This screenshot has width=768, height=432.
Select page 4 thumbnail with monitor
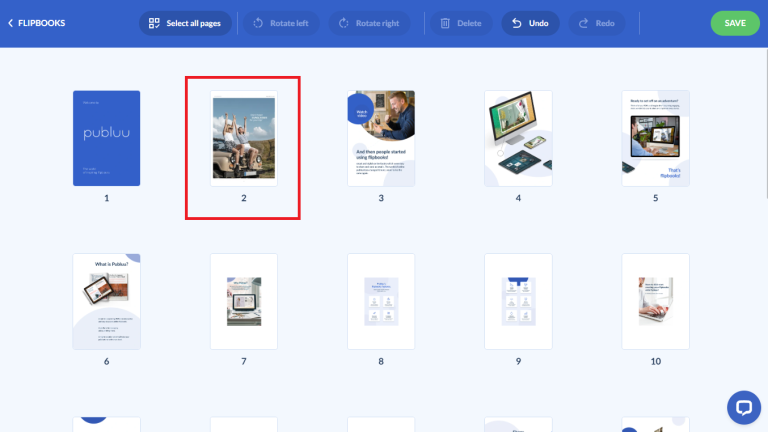coord(518,138)
